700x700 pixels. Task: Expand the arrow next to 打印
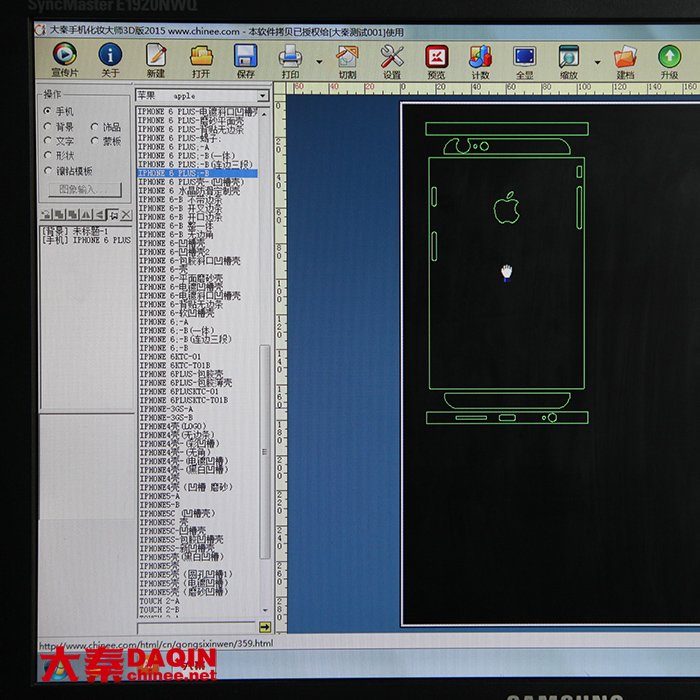coord(319,62)
